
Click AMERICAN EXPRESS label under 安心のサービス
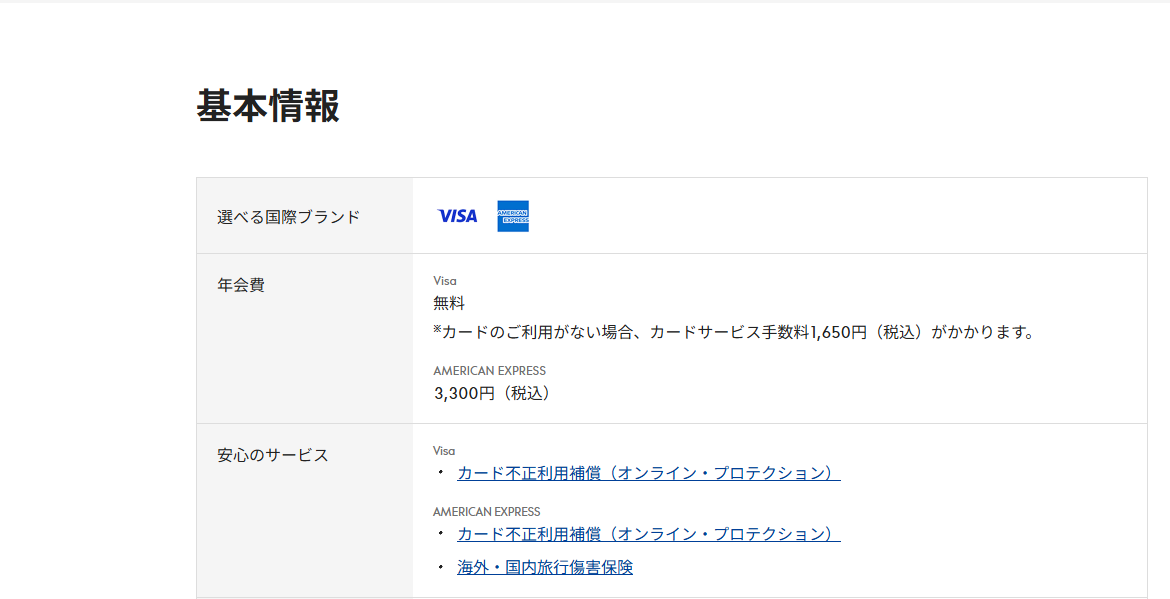tap(487, 512)
